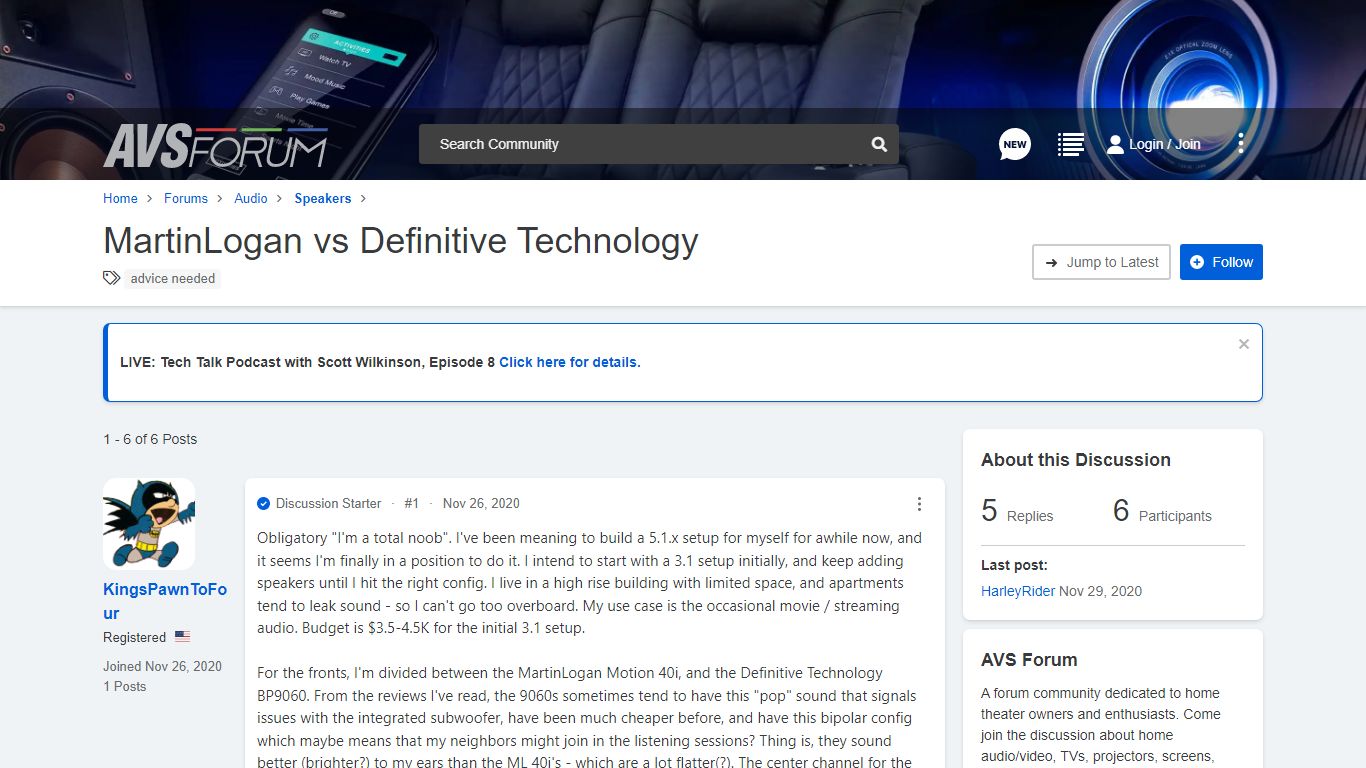Open the header three-dot menu
1366x768 pixels.
[1240, 144]
